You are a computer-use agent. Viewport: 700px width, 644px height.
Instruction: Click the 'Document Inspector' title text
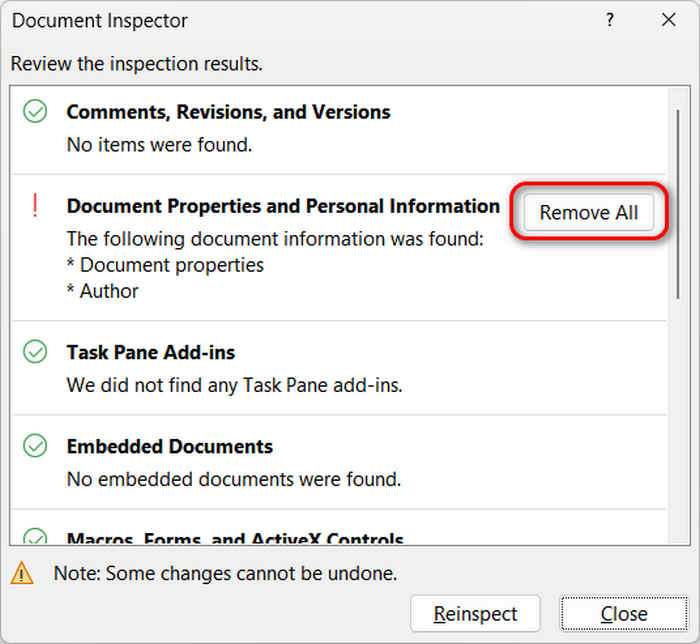point(100,21)
